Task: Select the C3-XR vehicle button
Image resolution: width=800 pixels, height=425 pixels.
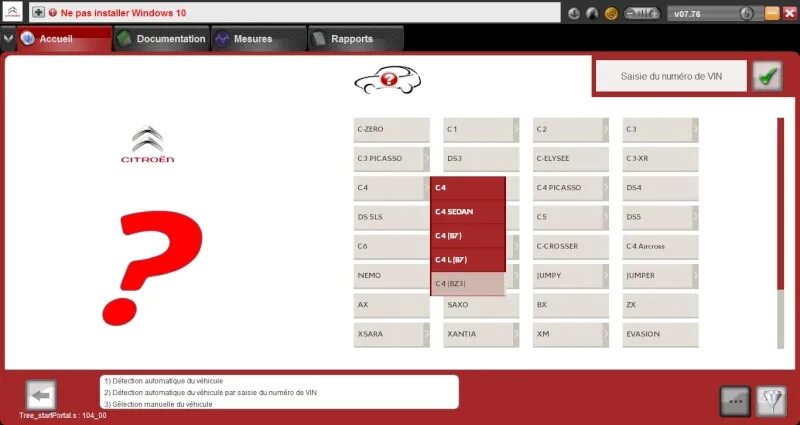Action: tap(660, 159)
